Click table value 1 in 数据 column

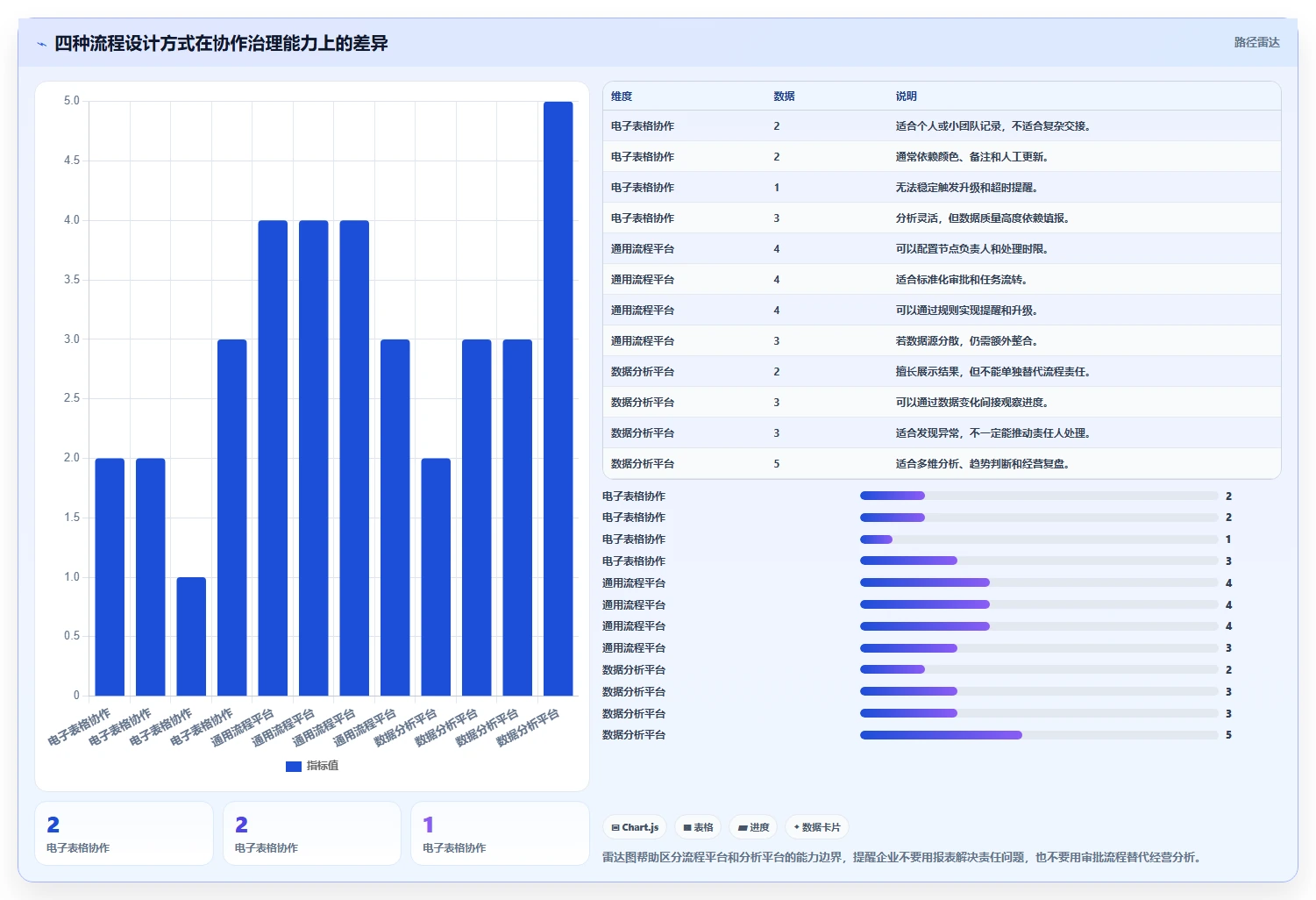click(x=776, y=188)
